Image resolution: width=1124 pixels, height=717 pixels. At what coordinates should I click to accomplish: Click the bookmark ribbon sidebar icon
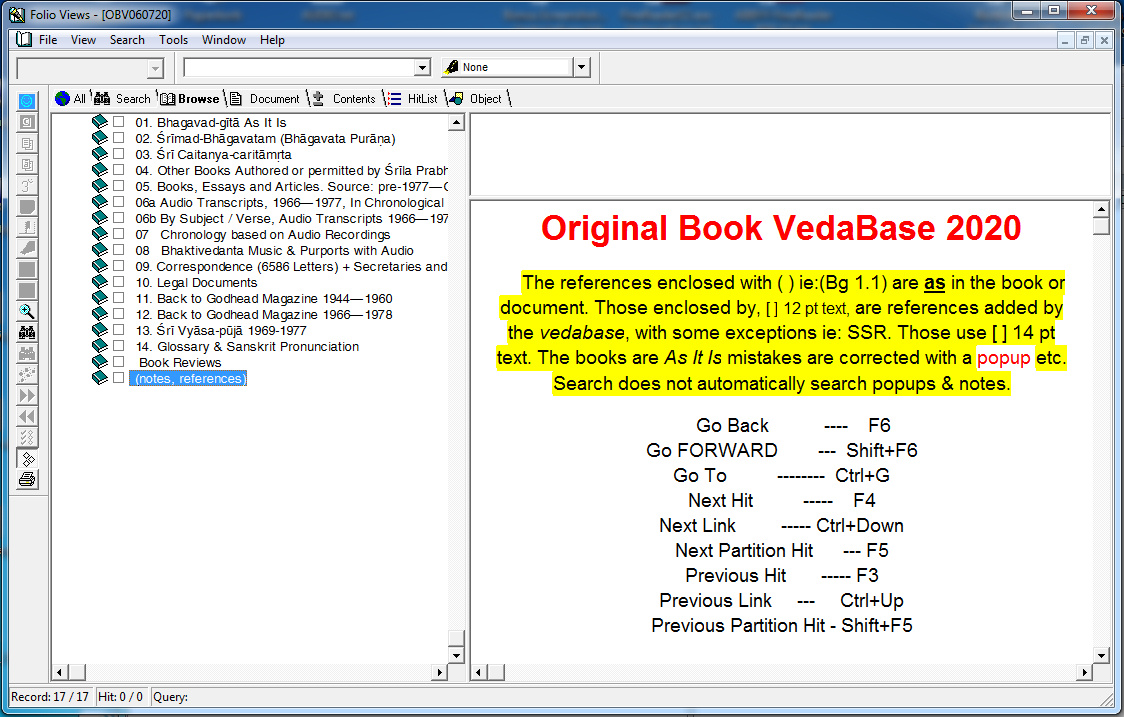tap(27, 227)
